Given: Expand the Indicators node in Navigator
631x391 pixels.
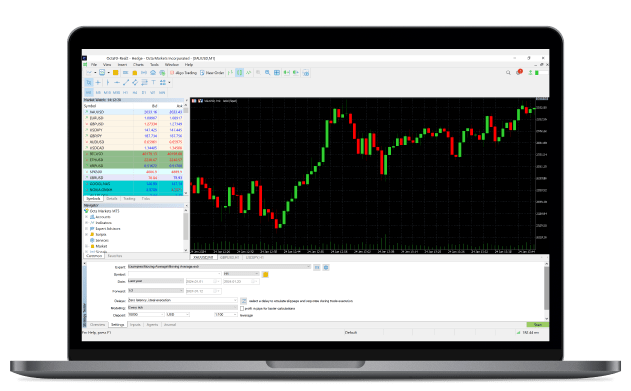Looking at the screenshot, I should point(87,222).
